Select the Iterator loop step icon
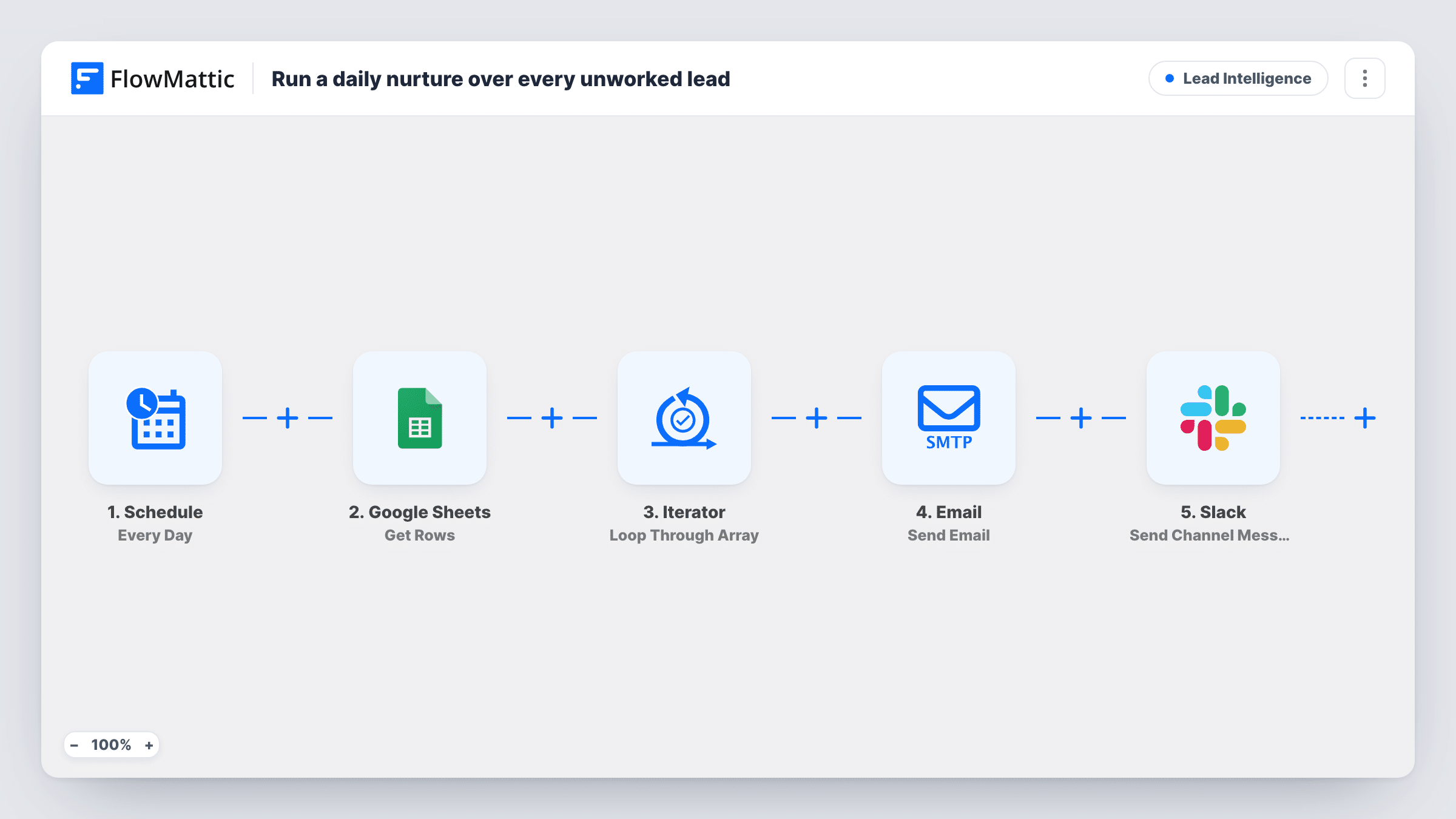Image resolution: width=1456 pixels, height=819 pixels. (x=684, y=418)
